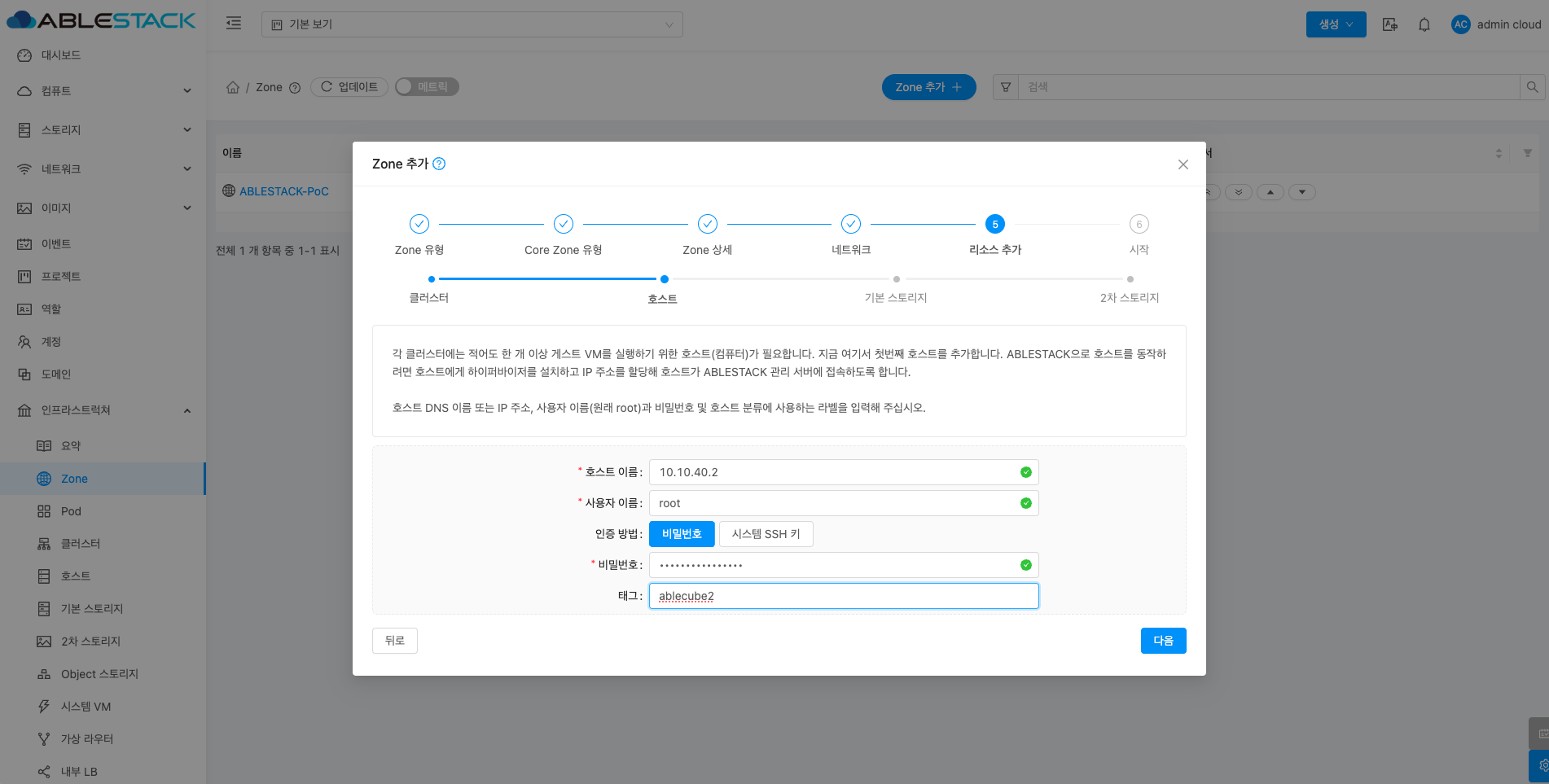The image size is (1549, 784).
Task: Expand the 컴퓨트 sidebar menu
Action: click(x=103, y=91)
